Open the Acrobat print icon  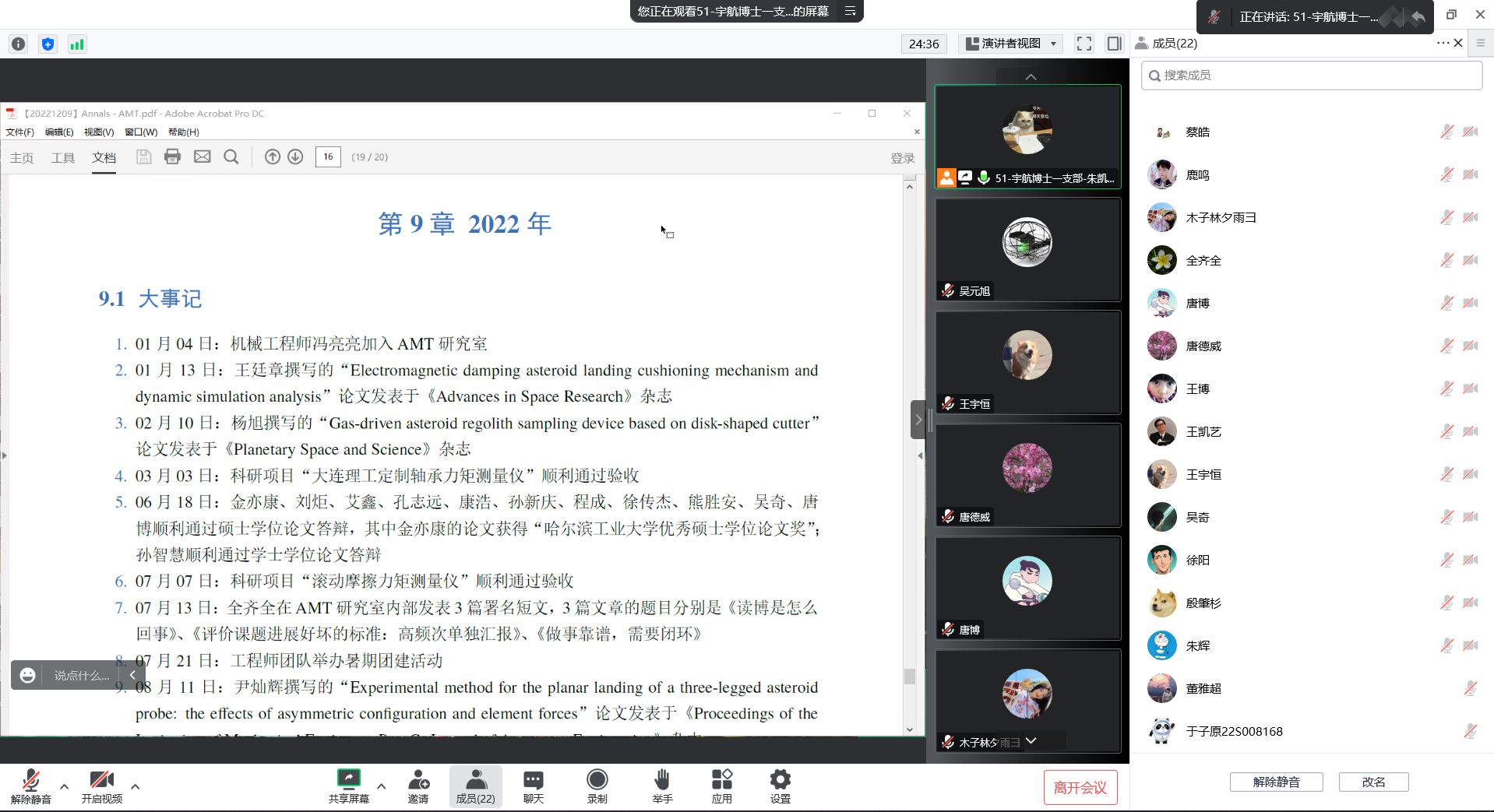pyautogui.click(x=173, y=156)
